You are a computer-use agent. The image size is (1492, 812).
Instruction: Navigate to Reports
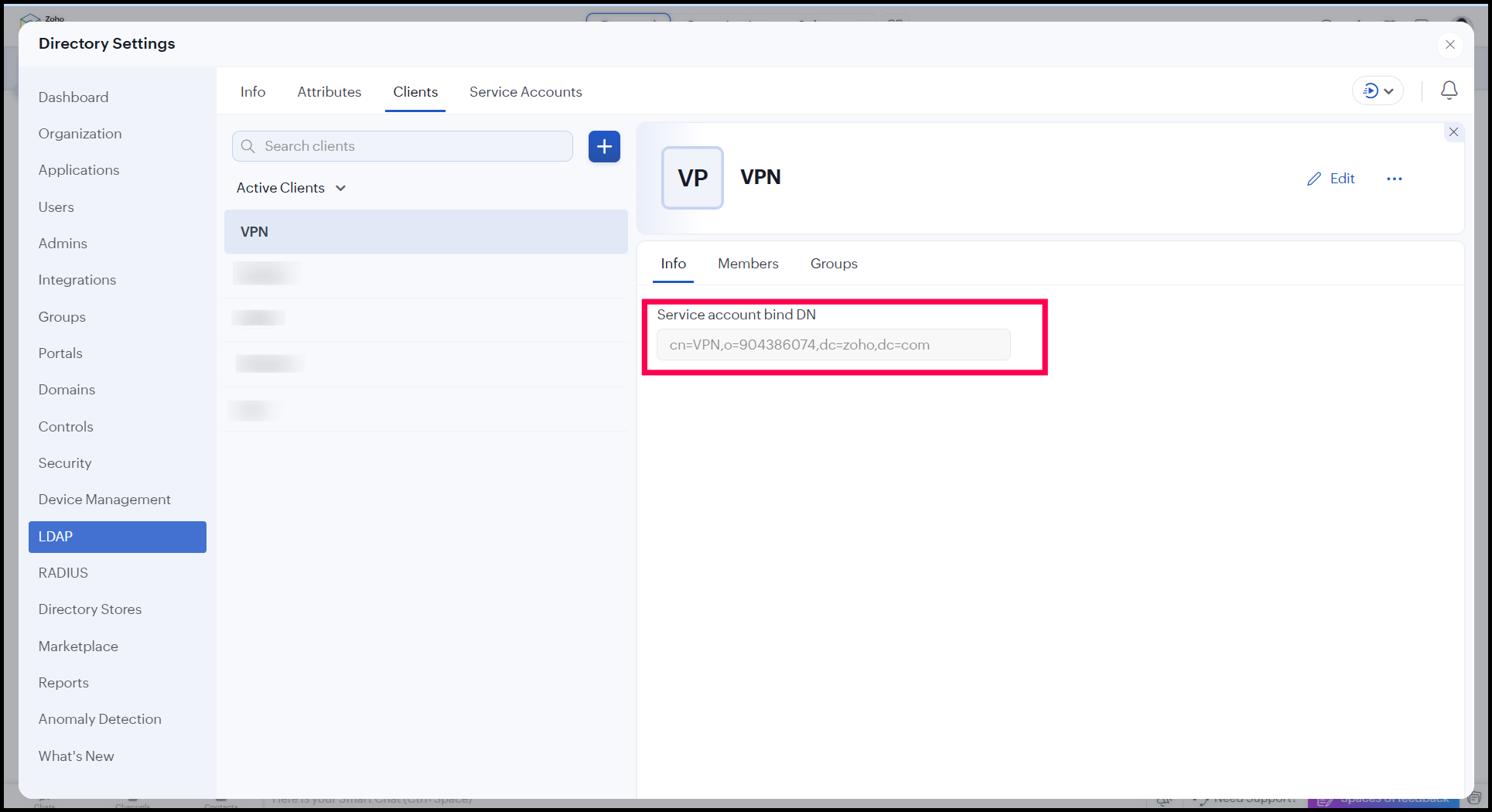click(63, 683)
